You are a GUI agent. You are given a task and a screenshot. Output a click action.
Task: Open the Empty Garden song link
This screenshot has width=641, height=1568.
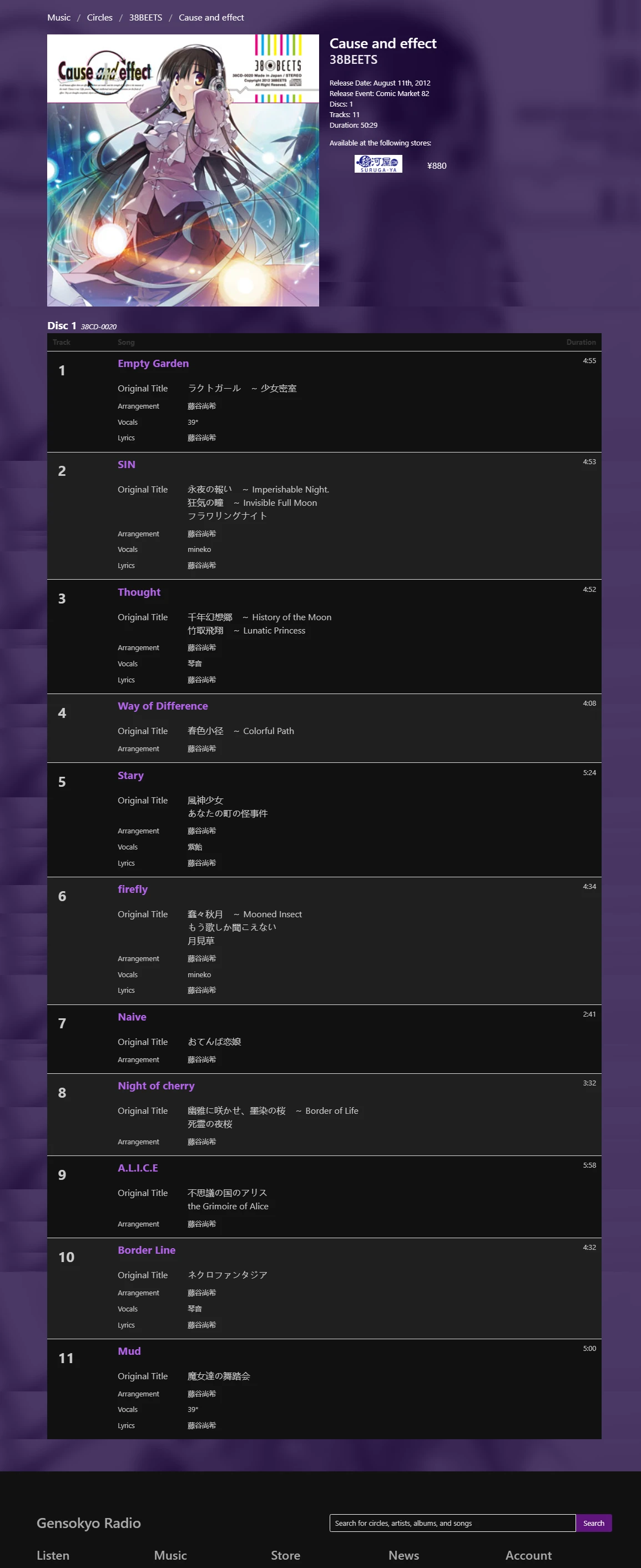153,363
